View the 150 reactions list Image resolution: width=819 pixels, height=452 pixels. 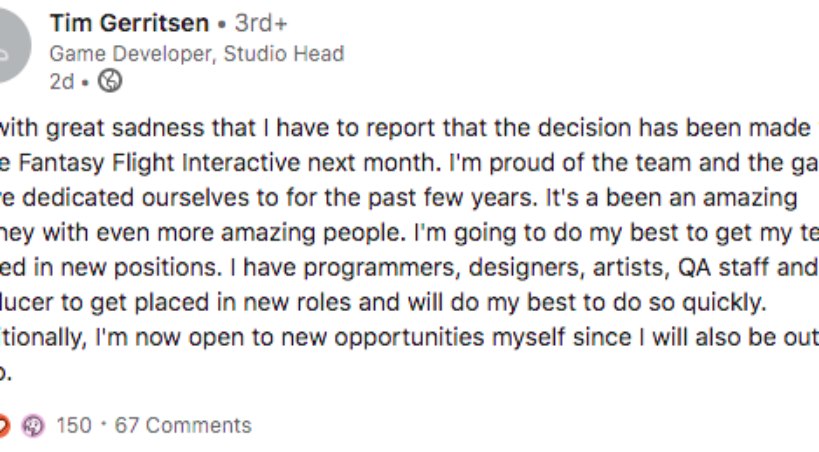coord(73,426)
